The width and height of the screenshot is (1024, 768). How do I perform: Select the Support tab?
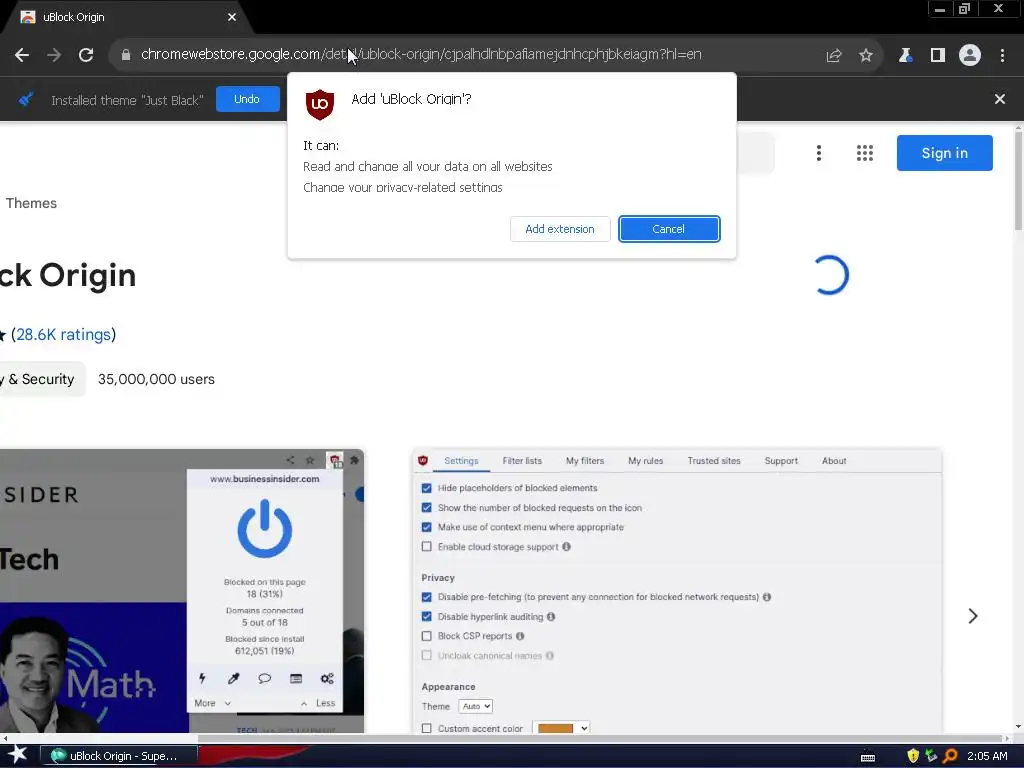(x=781, y=460)
